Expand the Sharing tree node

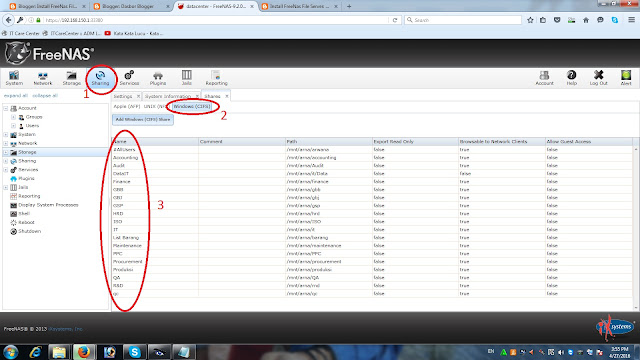pos(6,161)
